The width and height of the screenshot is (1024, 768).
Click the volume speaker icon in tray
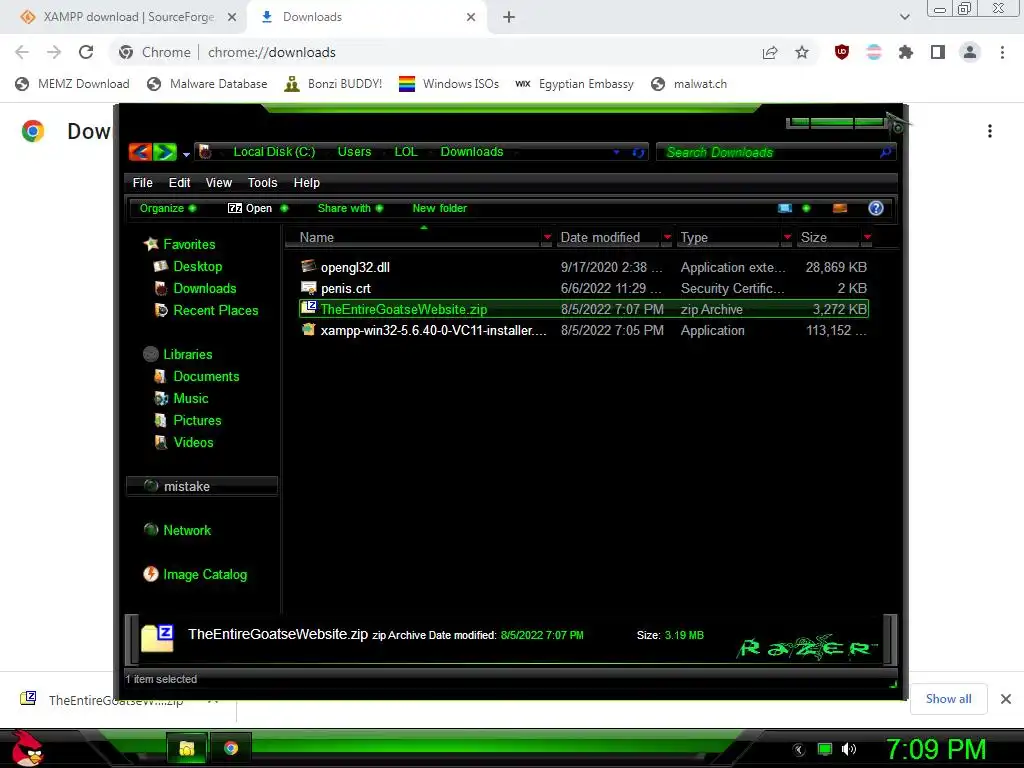849,749
